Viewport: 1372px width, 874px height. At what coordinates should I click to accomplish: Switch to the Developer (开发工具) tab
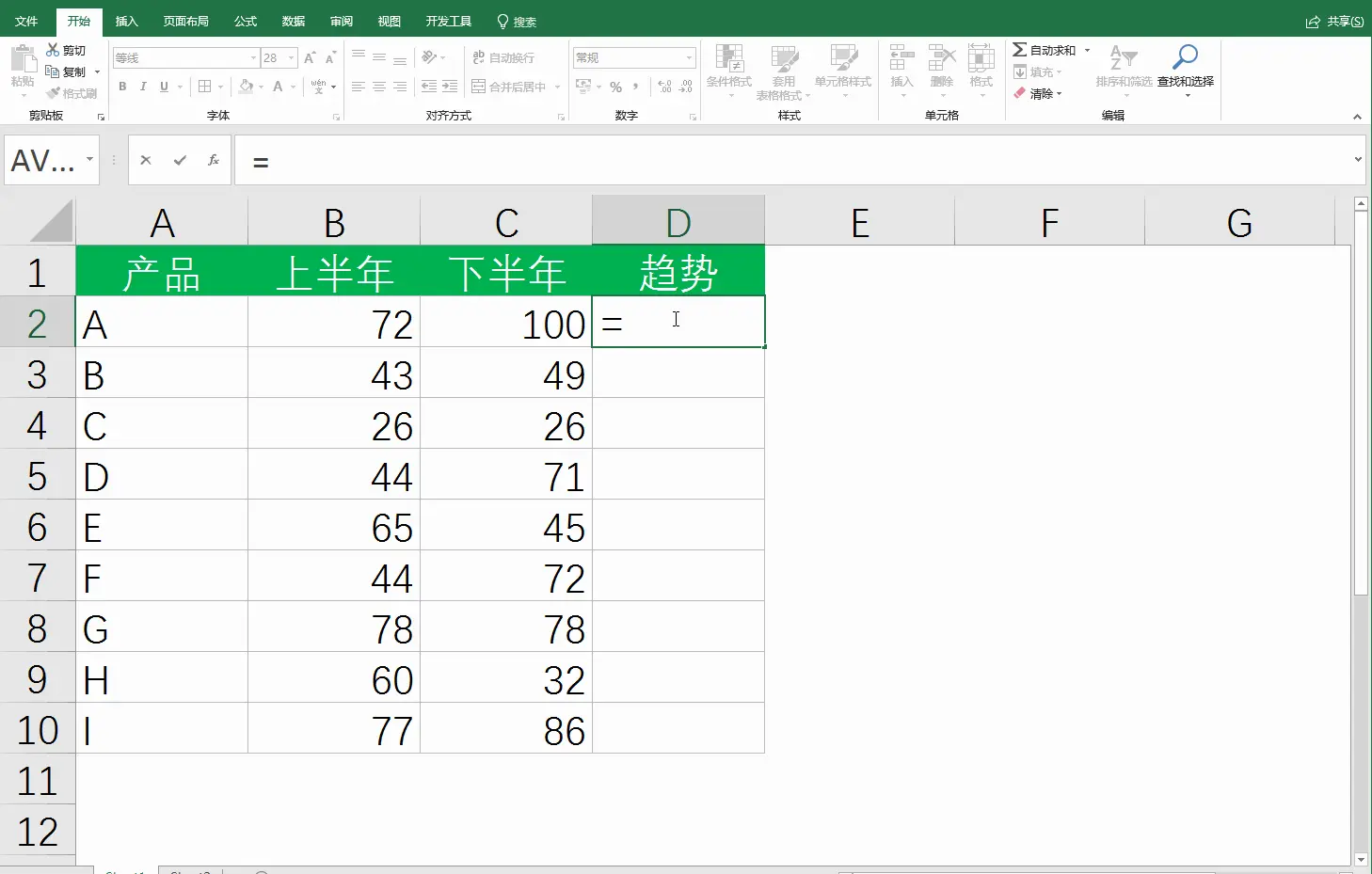click(x=448, y=21)
